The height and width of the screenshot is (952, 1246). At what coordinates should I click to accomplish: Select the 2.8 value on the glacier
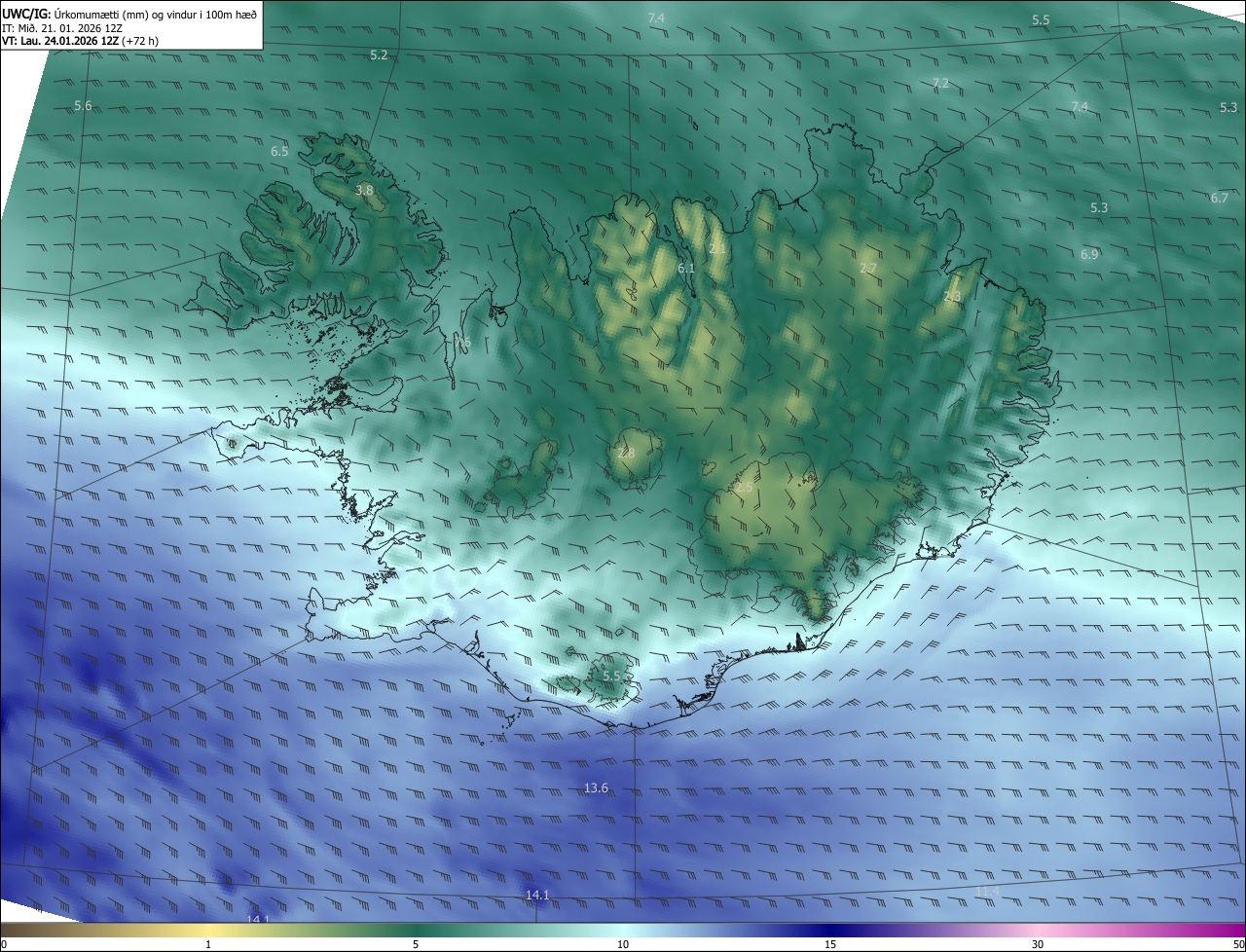coord(626,454)
